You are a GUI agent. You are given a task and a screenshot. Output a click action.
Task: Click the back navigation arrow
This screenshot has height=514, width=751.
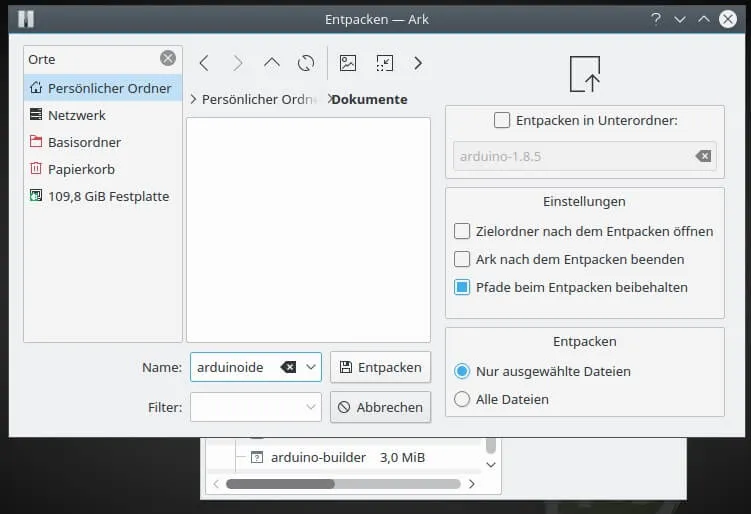pos(204,63)
